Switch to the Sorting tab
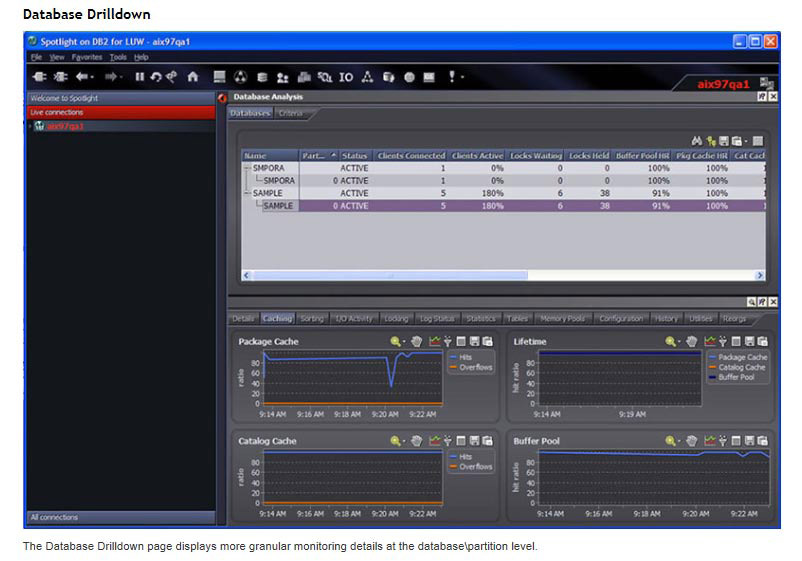Image resolution: width=802 pixels, height=561 pixels. (x=312, y=318)
